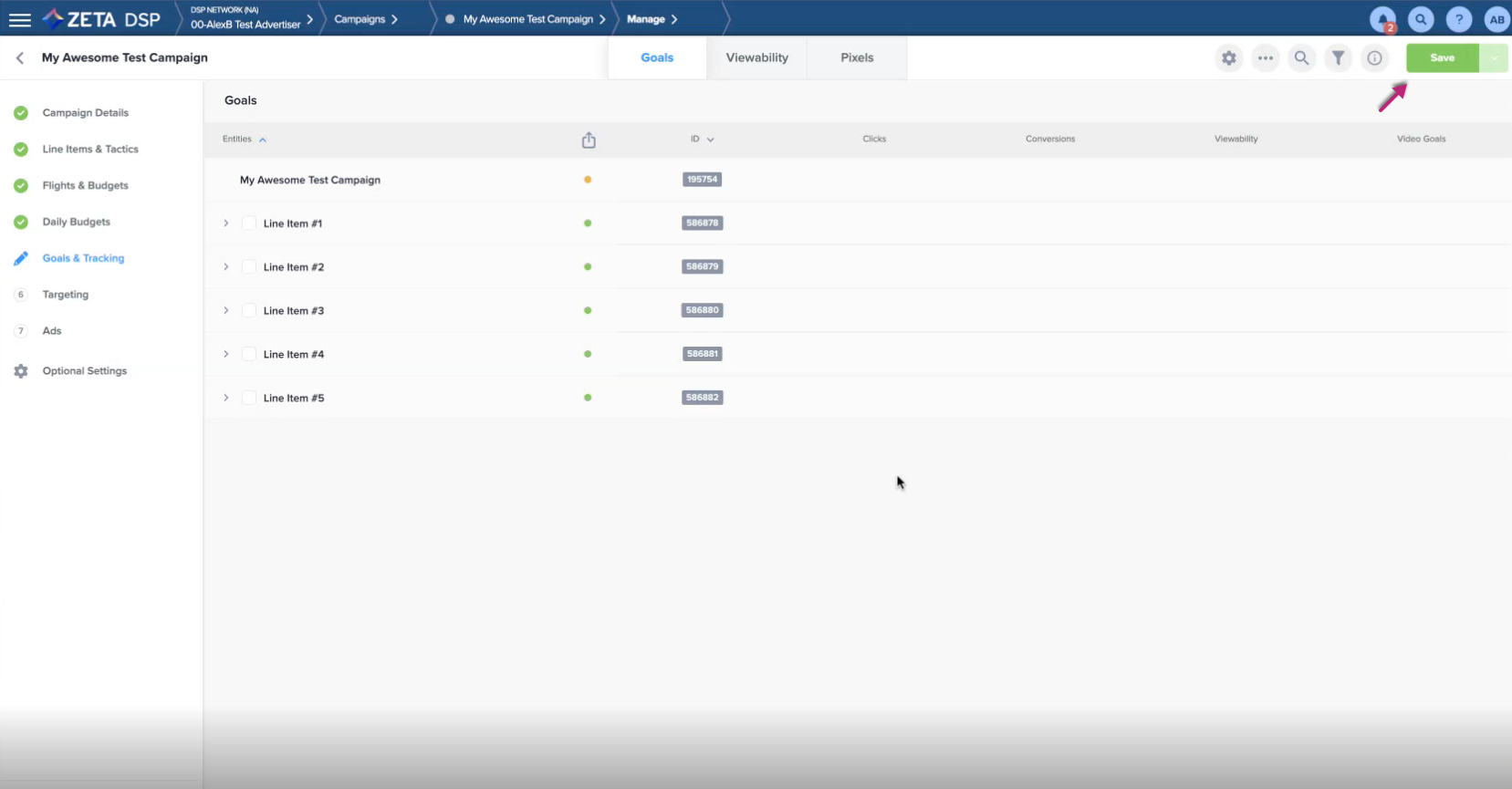The height and width of the screenshot is (789, 1512).
Task: Go back using the left arrow
Action: 20,57
